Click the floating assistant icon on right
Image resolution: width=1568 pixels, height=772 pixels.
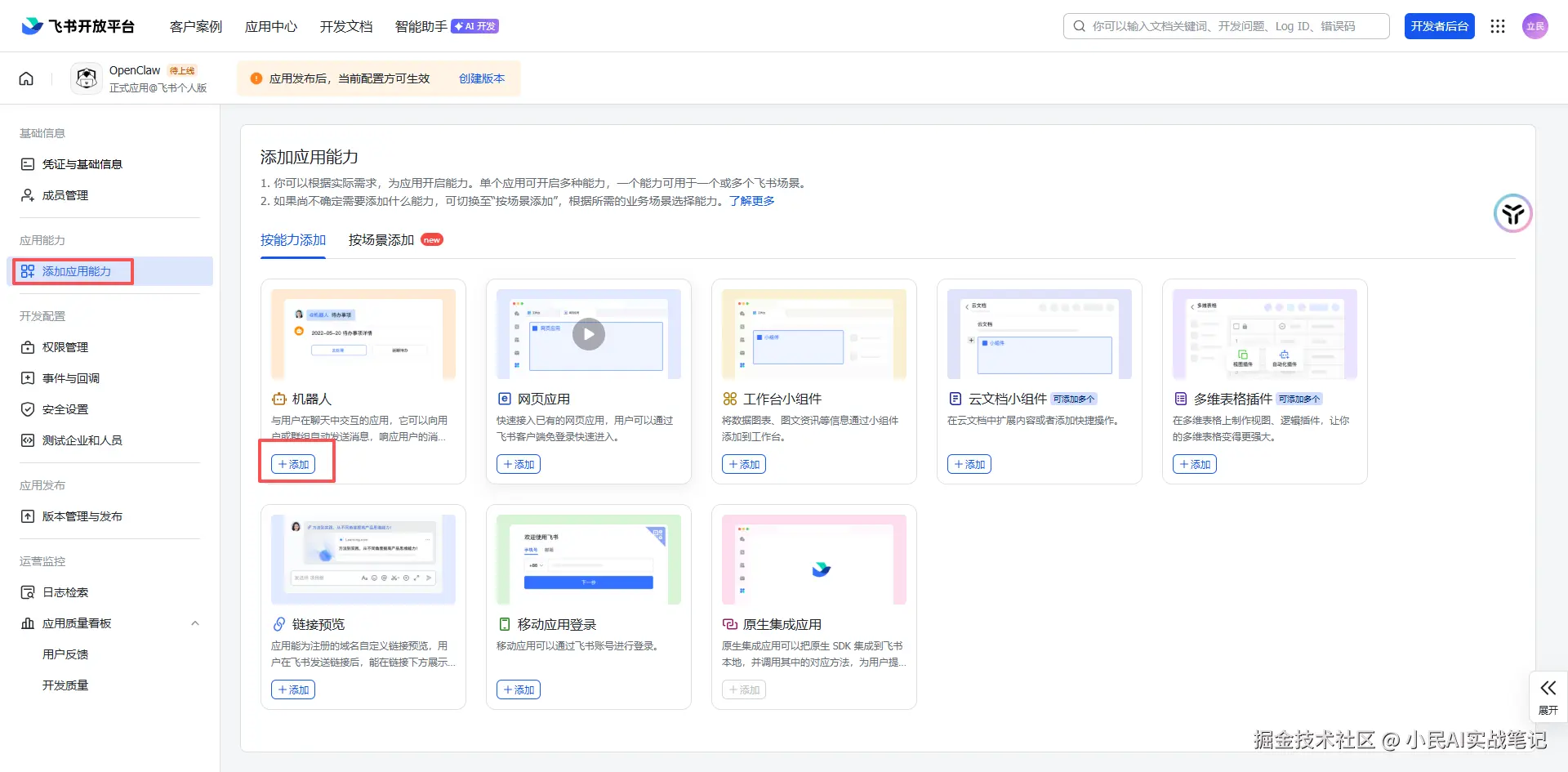point(1512,213)
